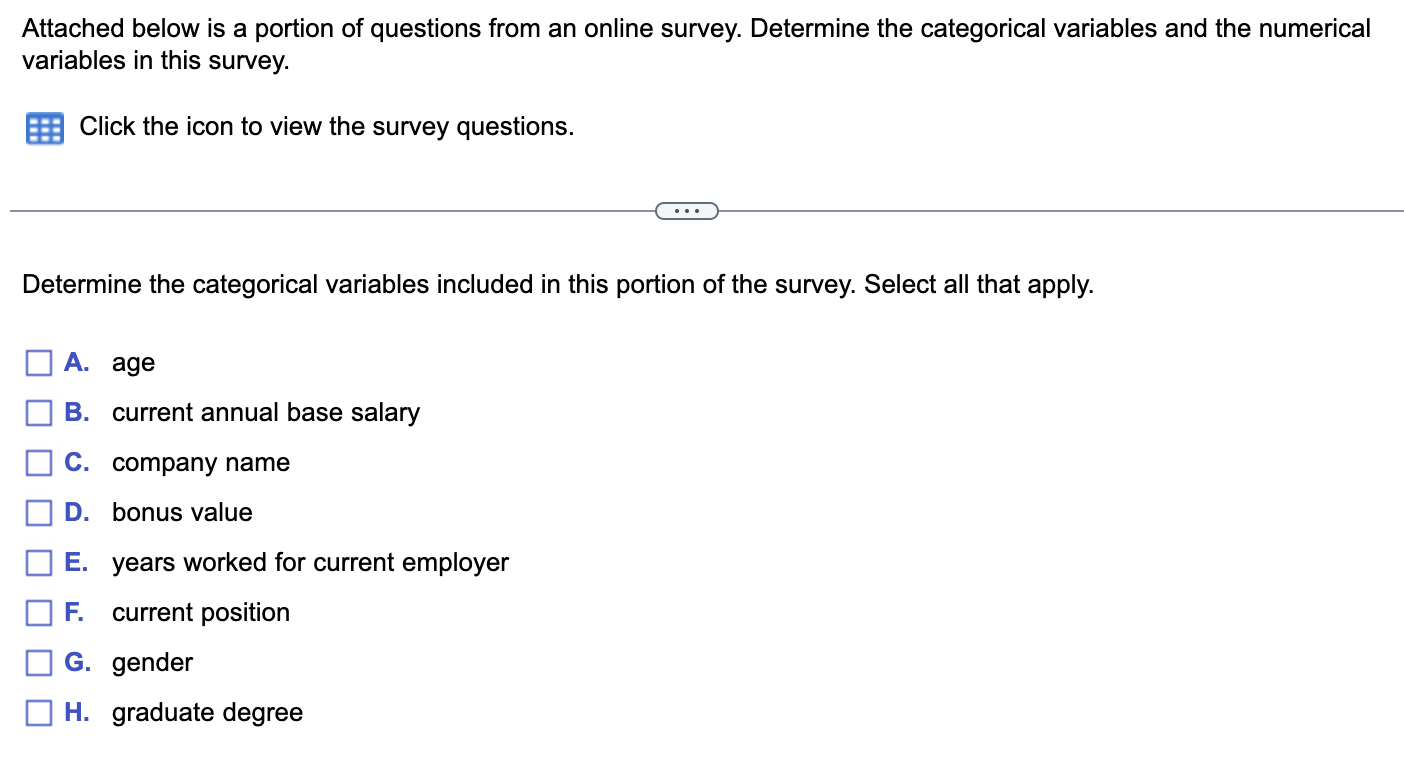Expand the collapsed ellipsis divider control
The image size is (1404, 768).
pos(687,210)
